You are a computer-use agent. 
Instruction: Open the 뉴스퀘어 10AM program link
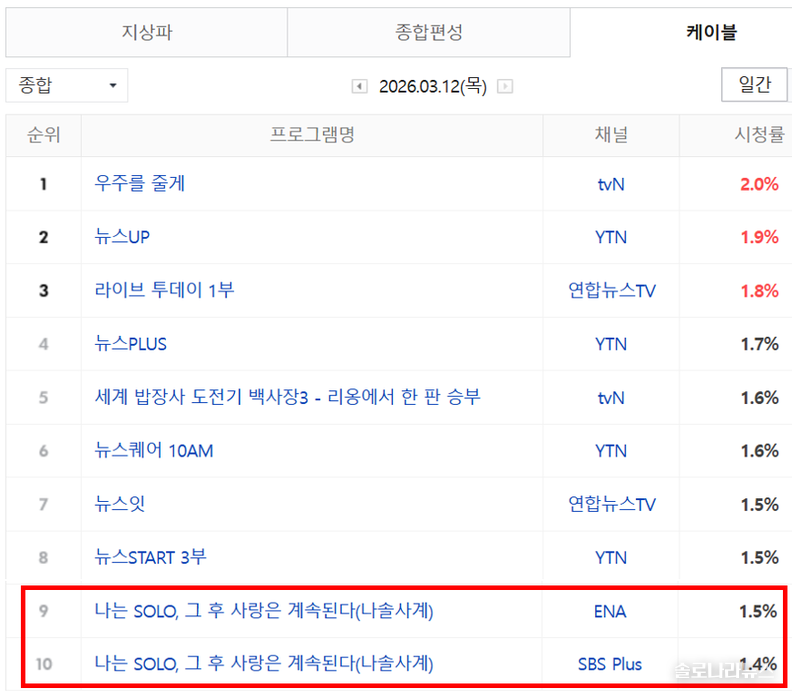[154, 451]
